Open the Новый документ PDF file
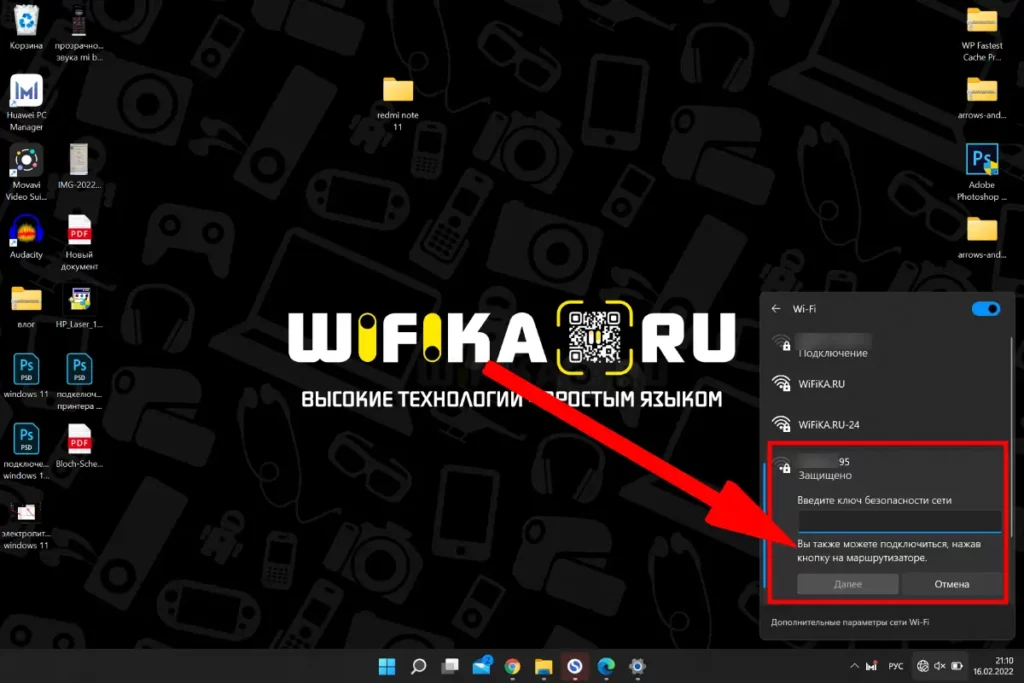Screen dimensions: 1024x683 79,242
